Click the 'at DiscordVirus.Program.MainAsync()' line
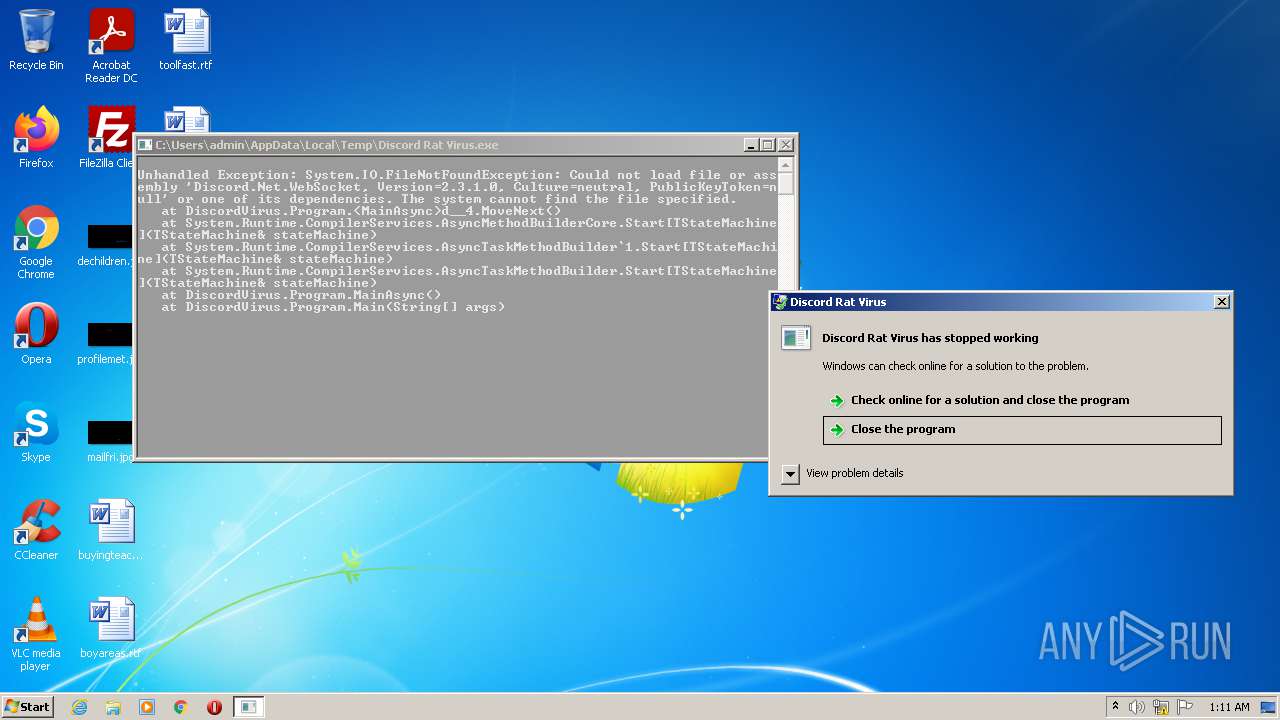The width and height of the screenshot is (1280, 720). click(x=301, y=295)
